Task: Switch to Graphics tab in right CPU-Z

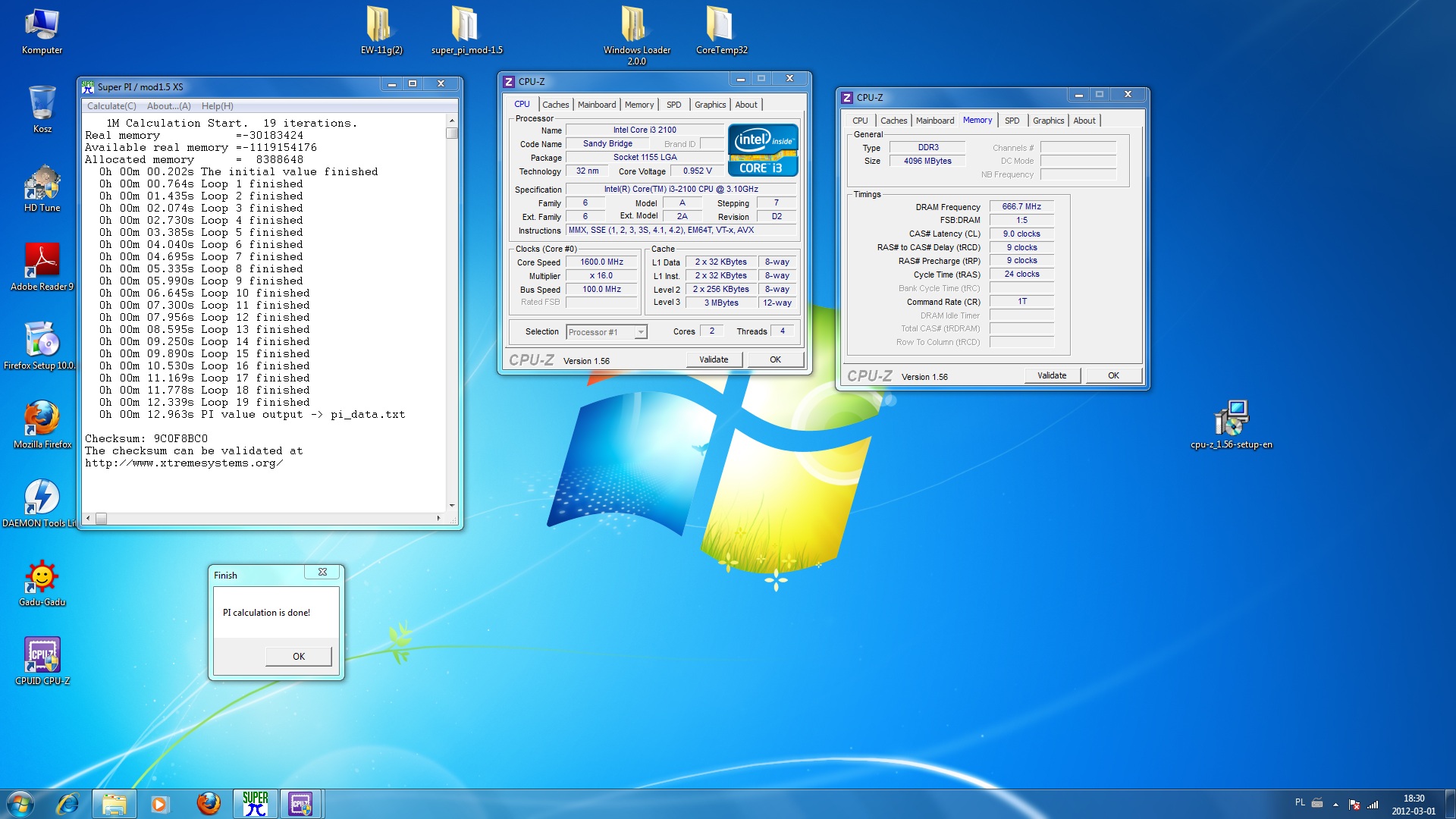Action: coord(1049,121)
